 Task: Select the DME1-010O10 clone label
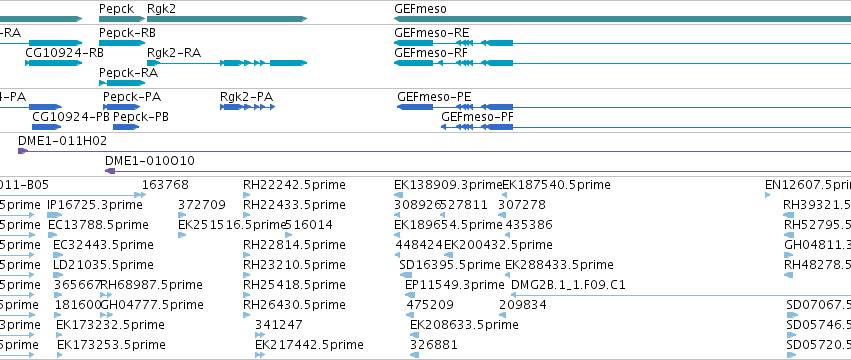click(150, 161)
